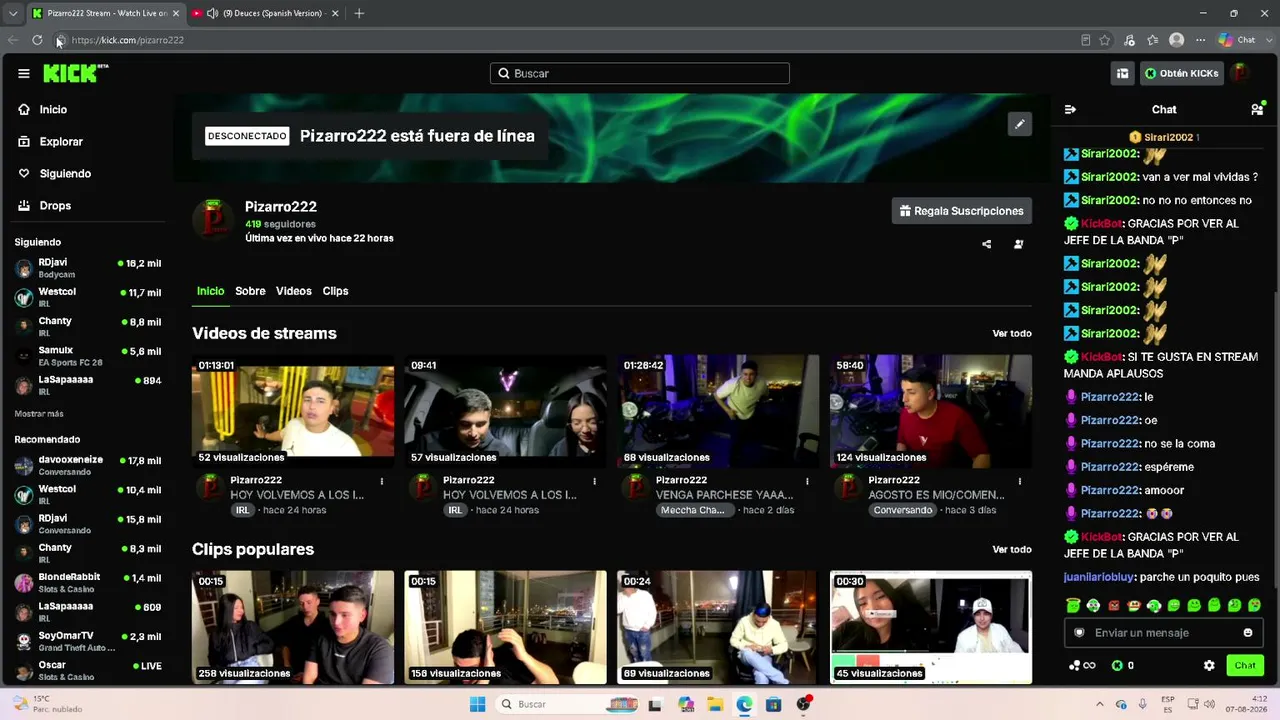Open Drops in the sidebar
Screen dimensions: 1280x720
55,205
